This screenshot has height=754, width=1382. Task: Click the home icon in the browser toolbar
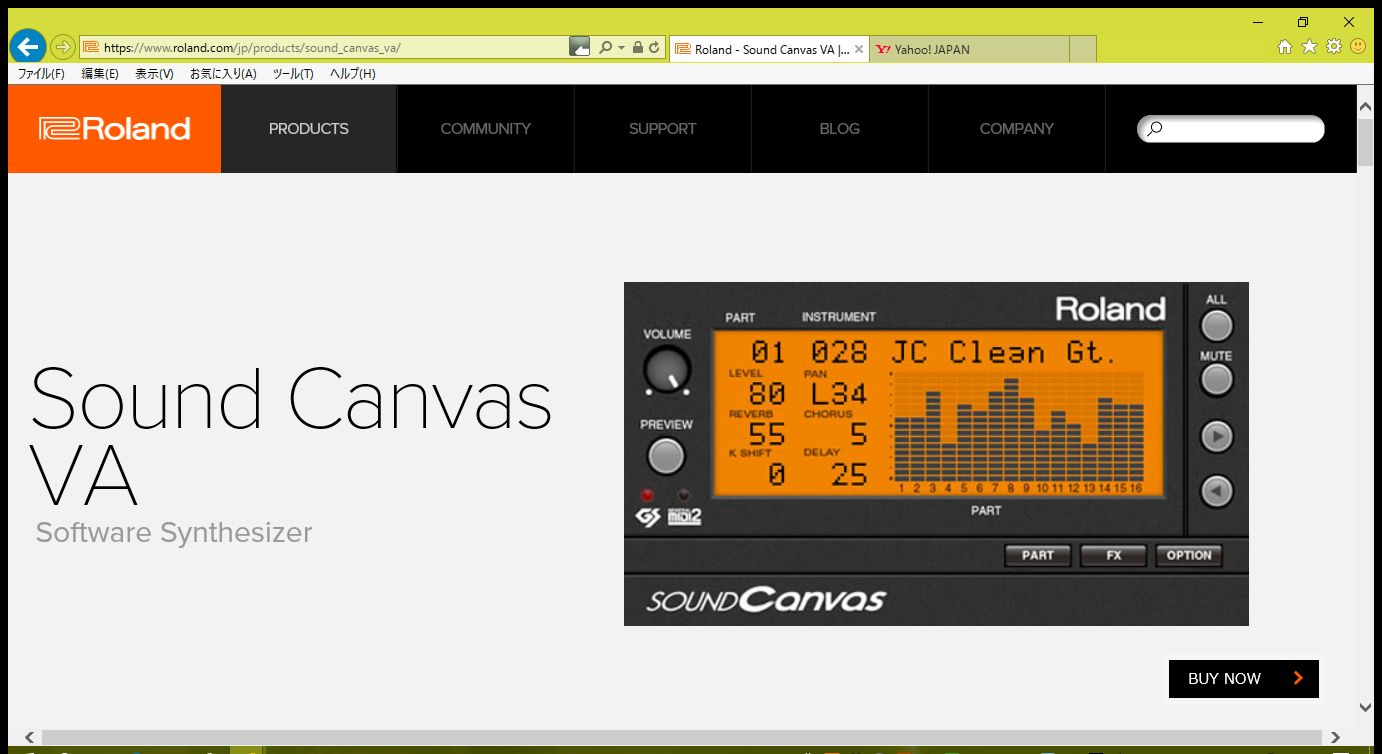point(1285,46)
